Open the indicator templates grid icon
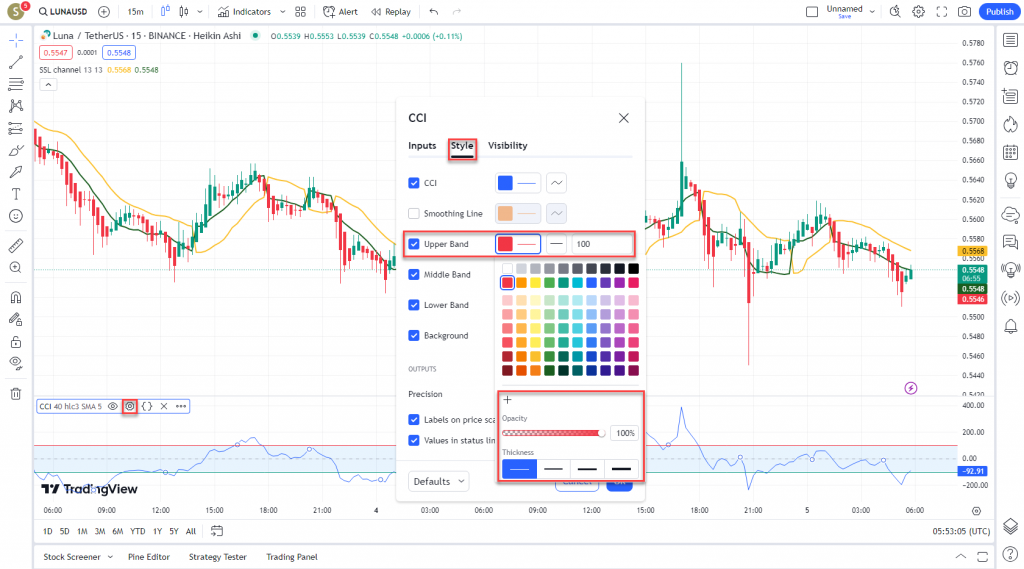This screenshot has width=1024, height=569. (x=300, y=12)
